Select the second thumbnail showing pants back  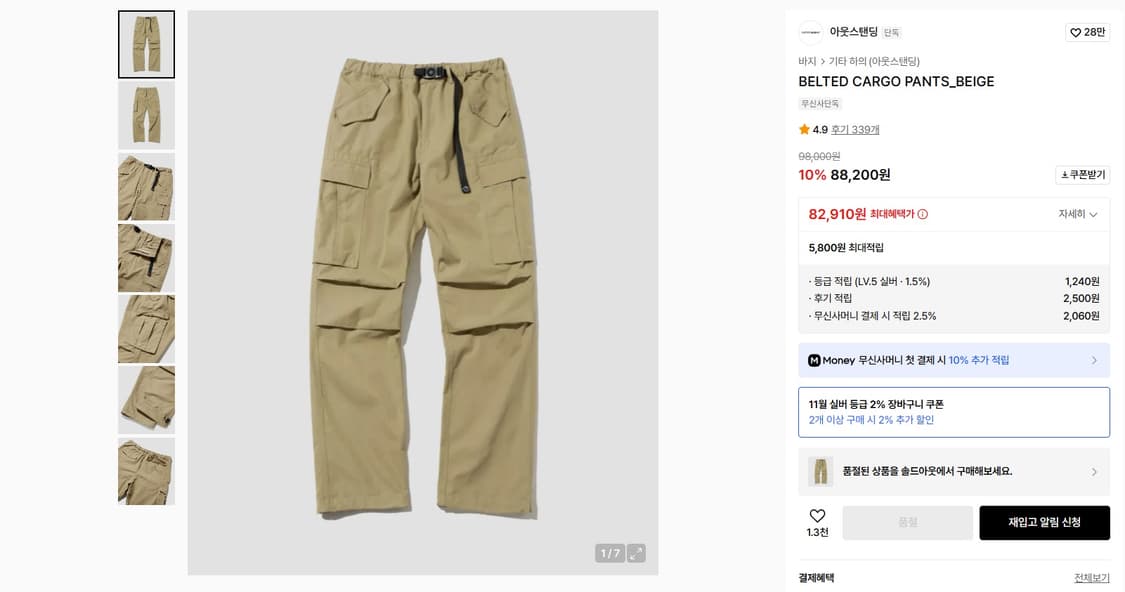(146, 116)
